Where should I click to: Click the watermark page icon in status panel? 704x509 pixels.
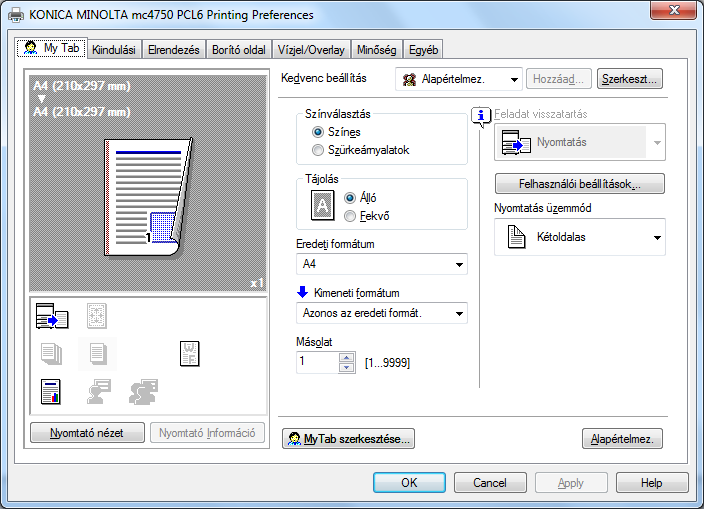click(x=189, y=354)
